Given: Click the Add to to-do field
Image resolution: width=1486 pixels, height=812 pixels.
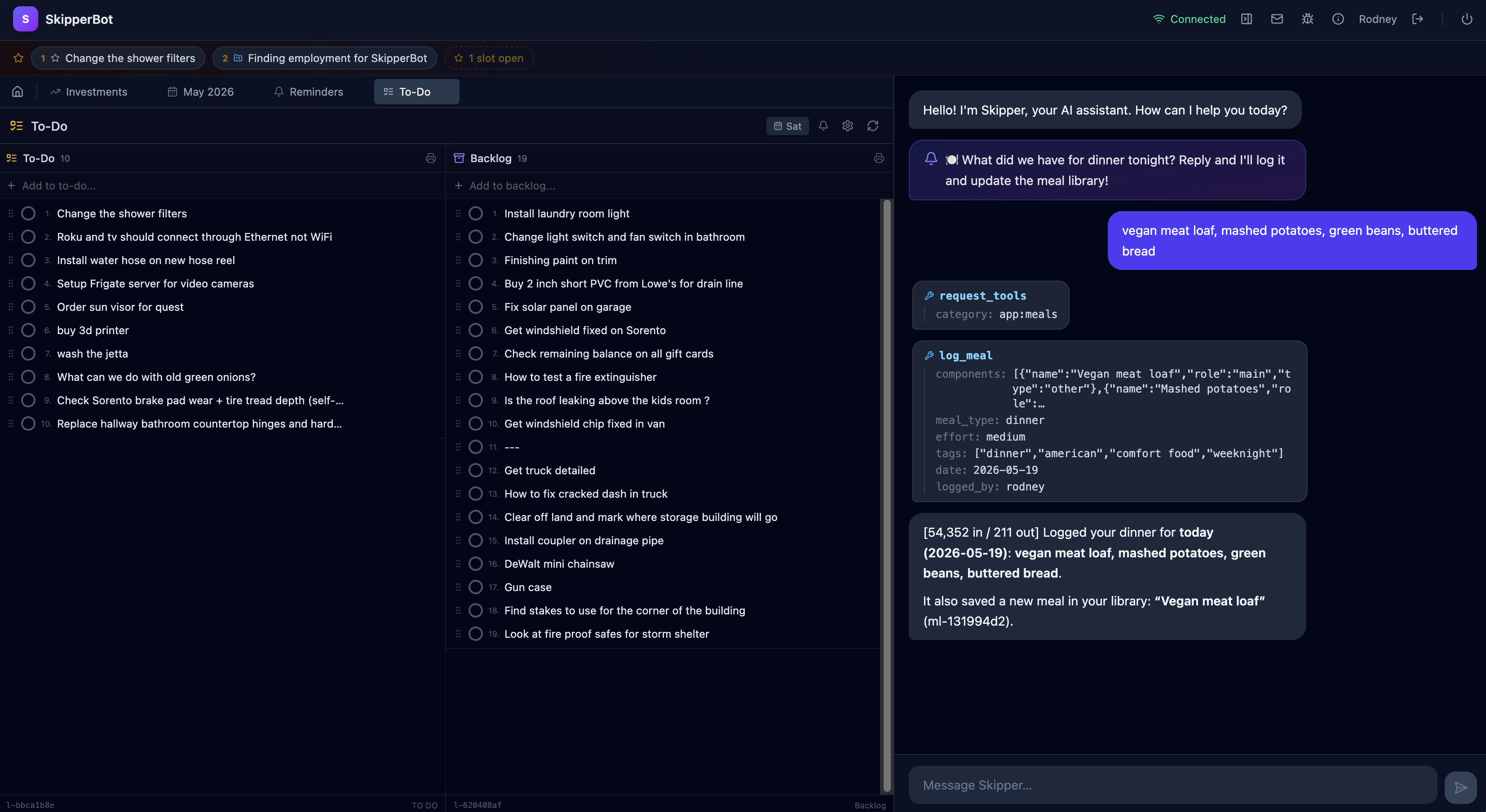Looking at the screenshot, I should pyautogui.click(x=222, y=185).
